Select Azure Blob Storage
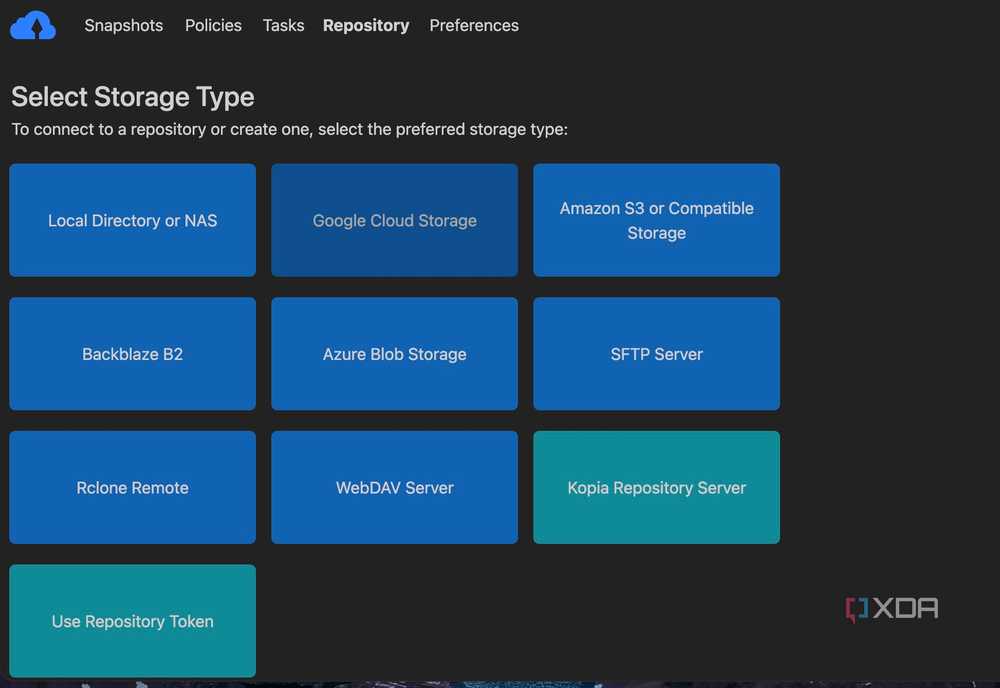The height and width of the screenshot is (688, 1000). [x=395, y=354]
